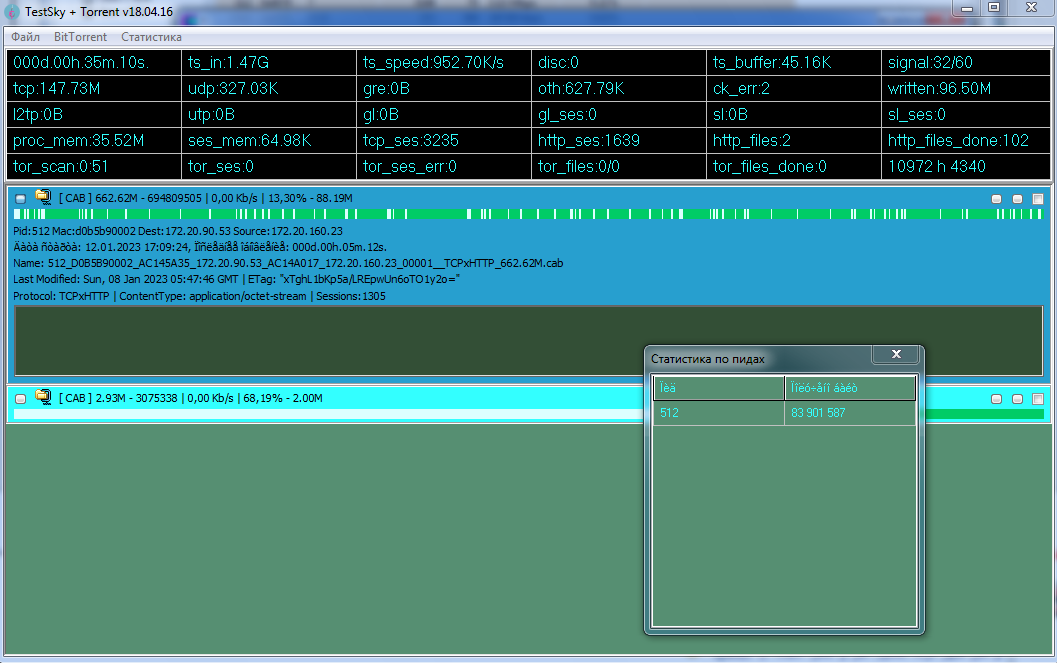Toggle the checkbox left of the 662.62M CAB entry
This screenshot has width=1057, height=663.
pos(21,199)
